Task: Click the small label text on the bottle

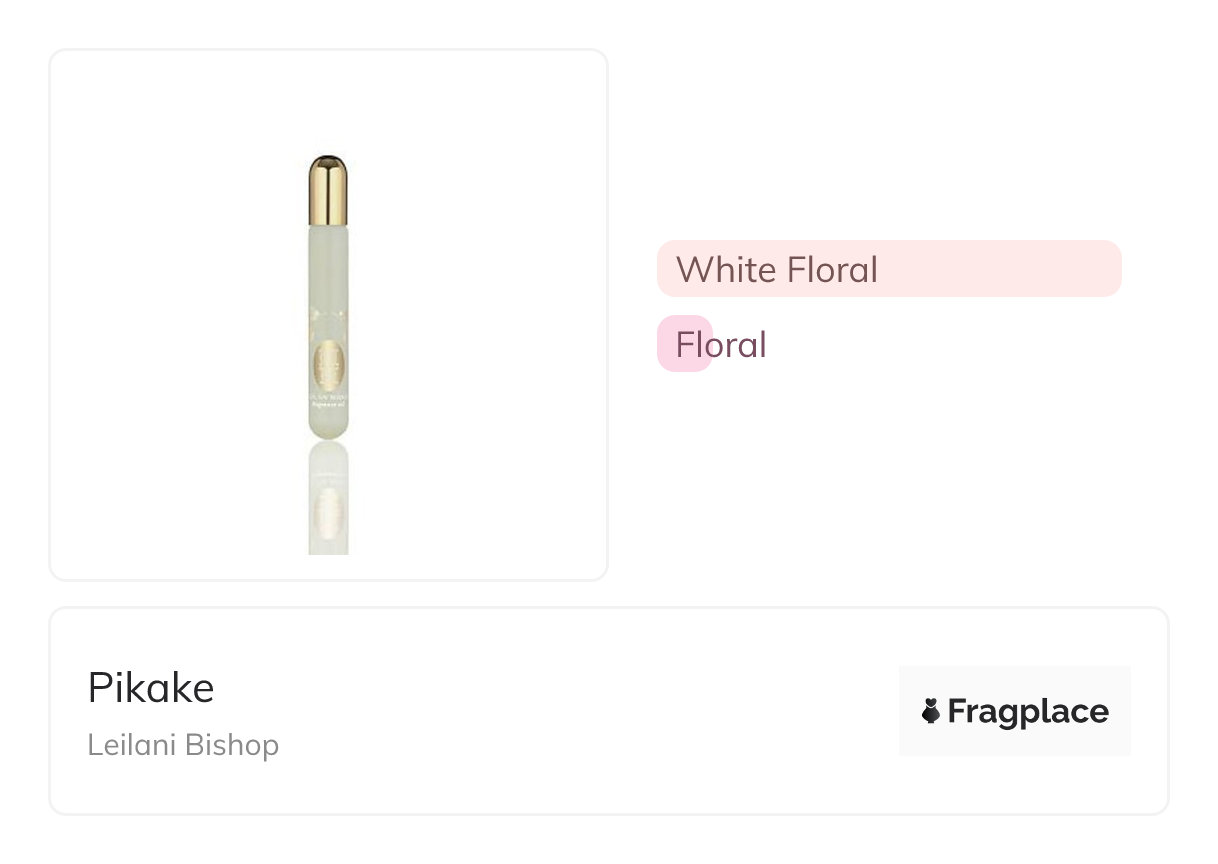Action: pos(328,403)
